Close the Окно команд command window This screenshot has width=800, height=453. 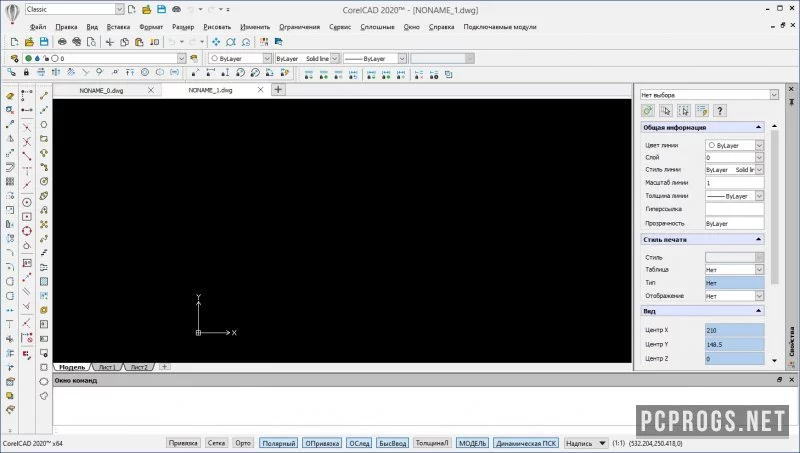point(791,380)
